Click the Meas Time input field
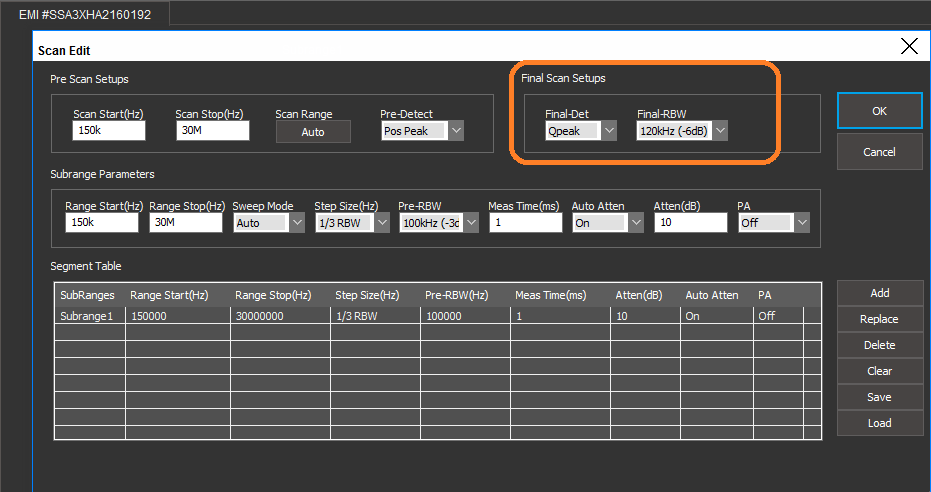The height and width of the screenshot is (492, 931). [x=524, y=223]
